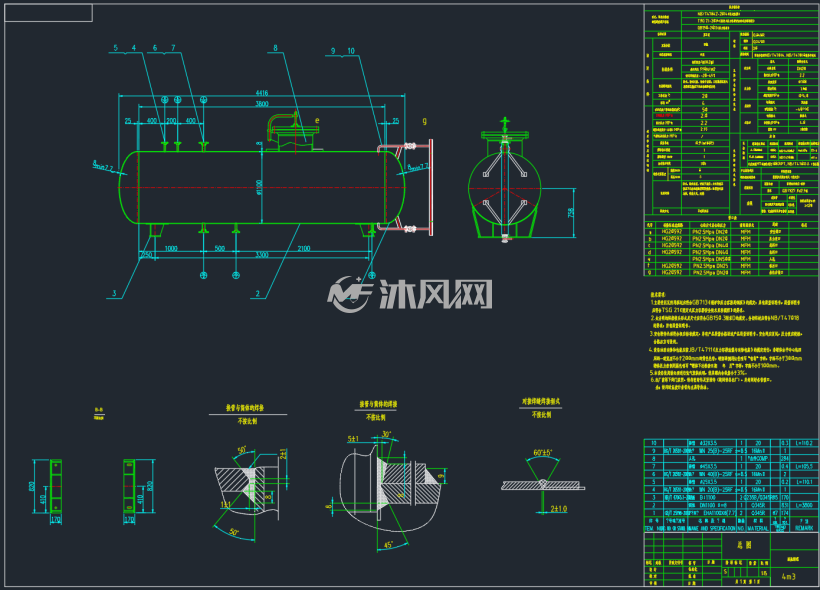Select TSG 21 in the technical requirements
The height and width of the screenshot is (590, 820).
tap(670, 310)
